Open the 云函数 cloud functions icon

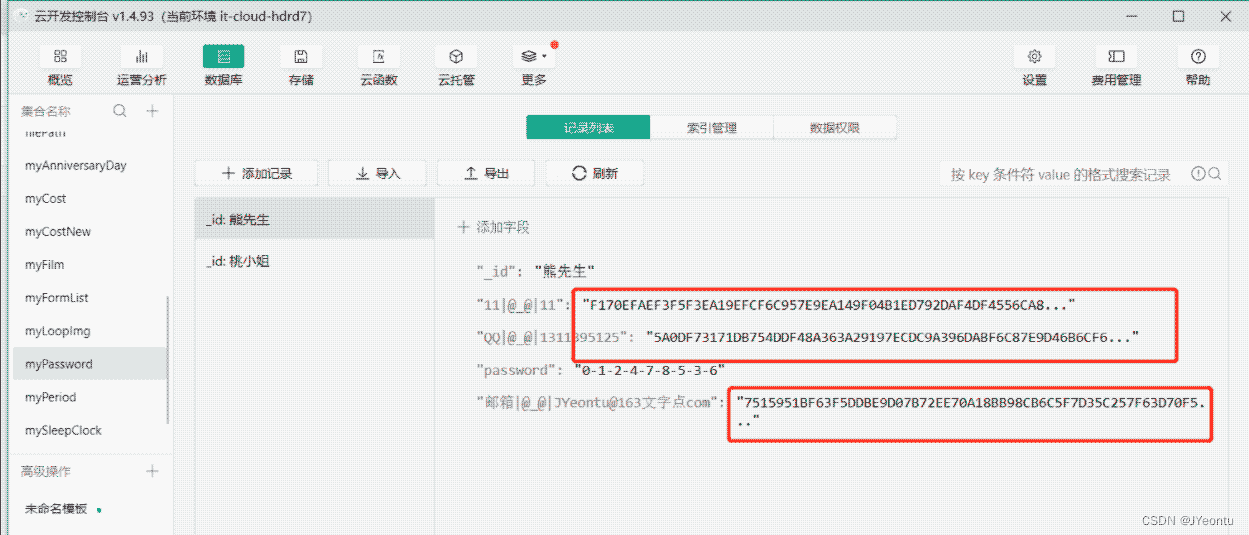(x=379, y=58)
